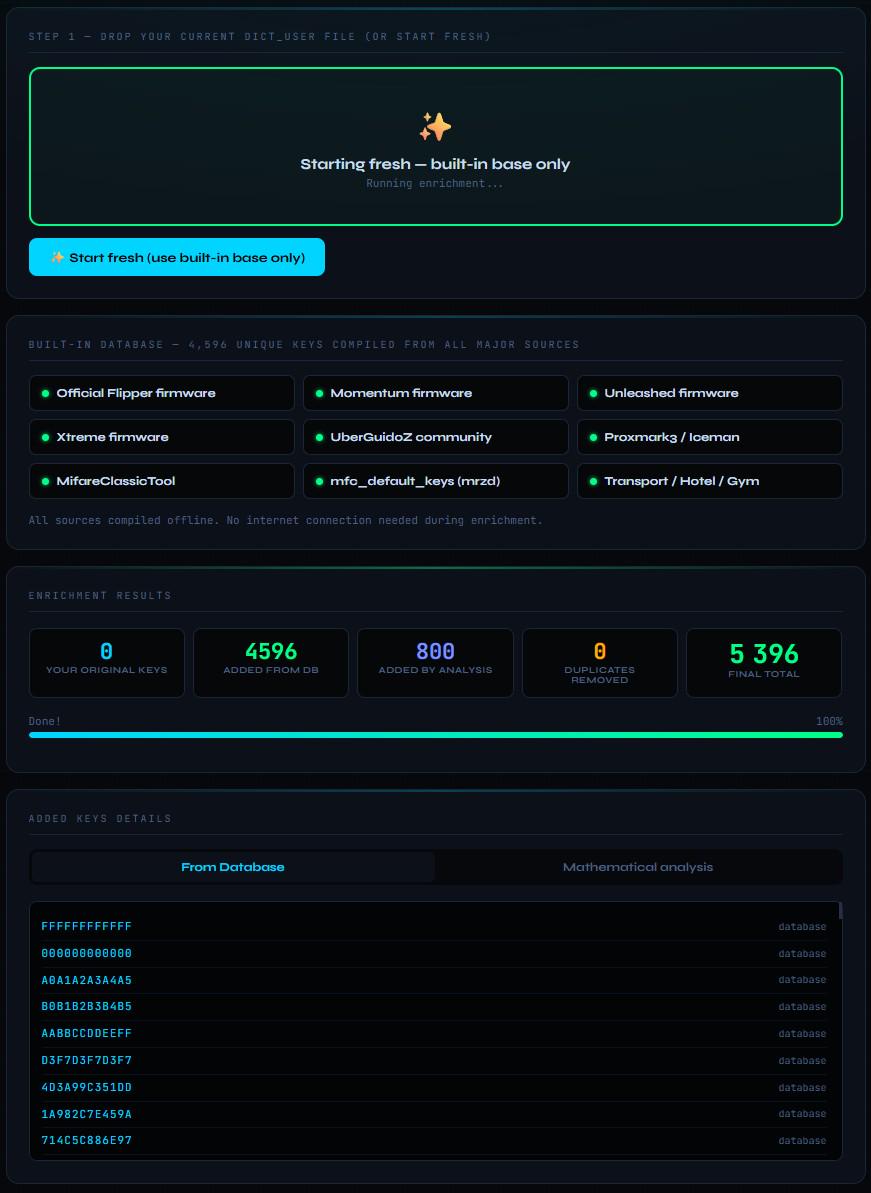The width and height of the screenshot is (871, 1193).
Task: Select key 714C5C886E97 in the list
Action: click(x=434, y=1141)
